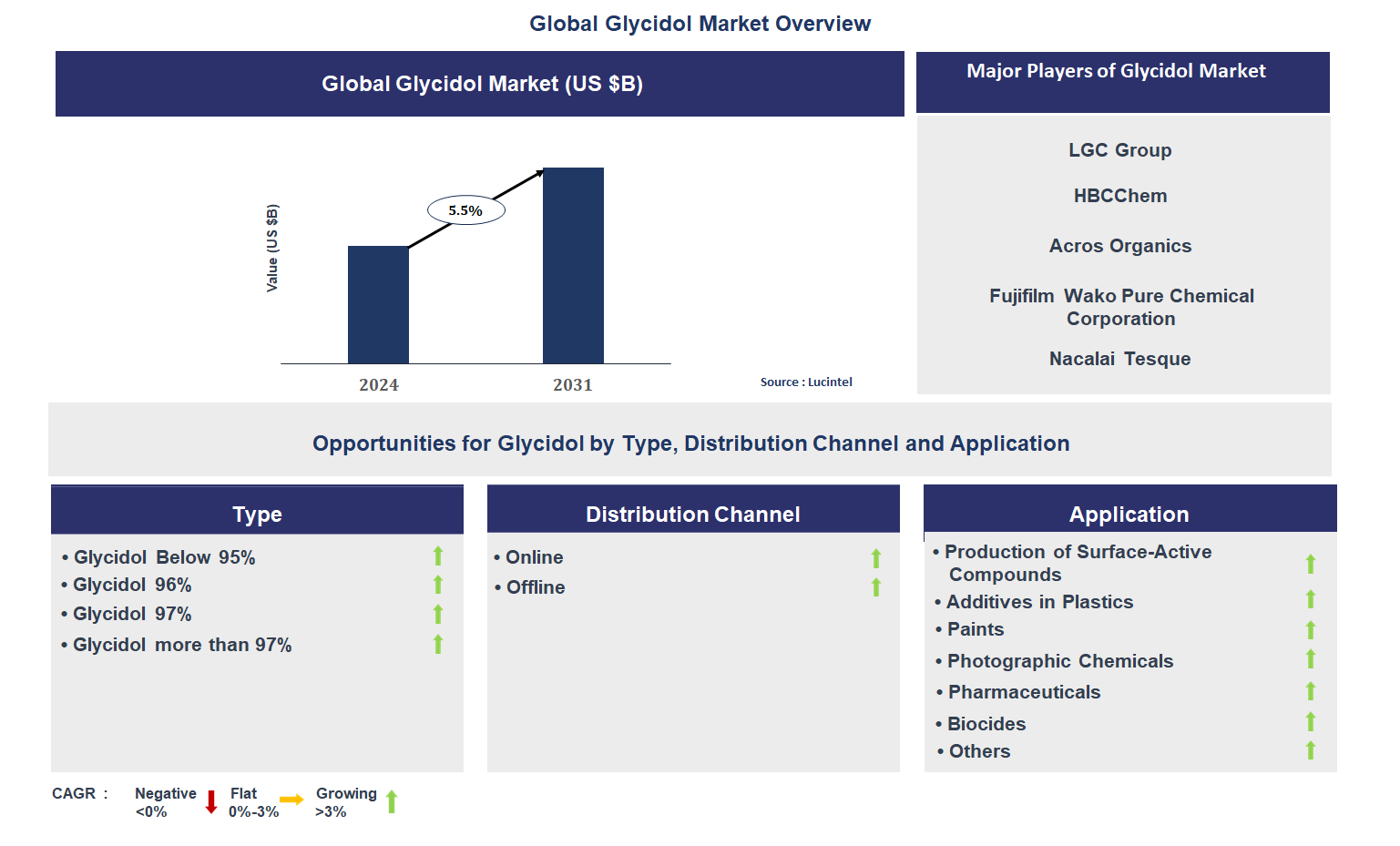Image resolution: width=1400 pixels, height=846 pixels.
Task: Click the green Growing CAGR arrow in legend
Action: click(x=392, y=801)
